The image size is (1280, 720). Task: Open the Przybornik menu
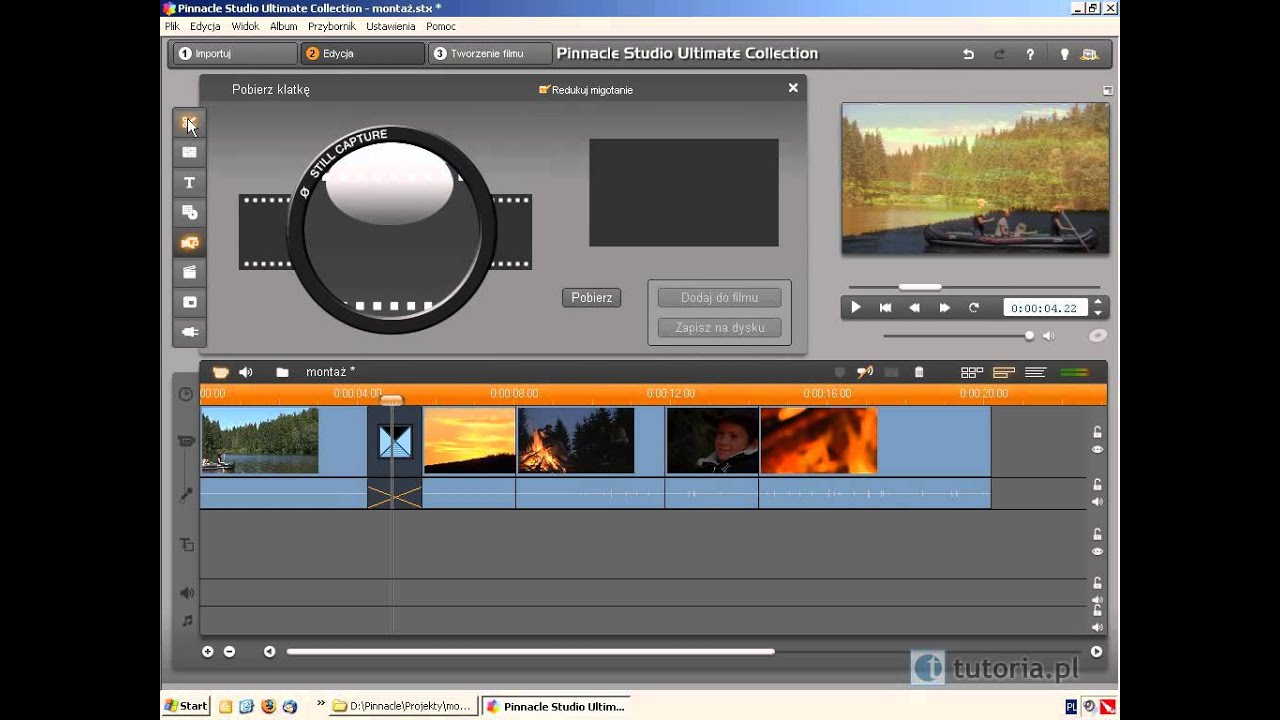pos(330,26)
